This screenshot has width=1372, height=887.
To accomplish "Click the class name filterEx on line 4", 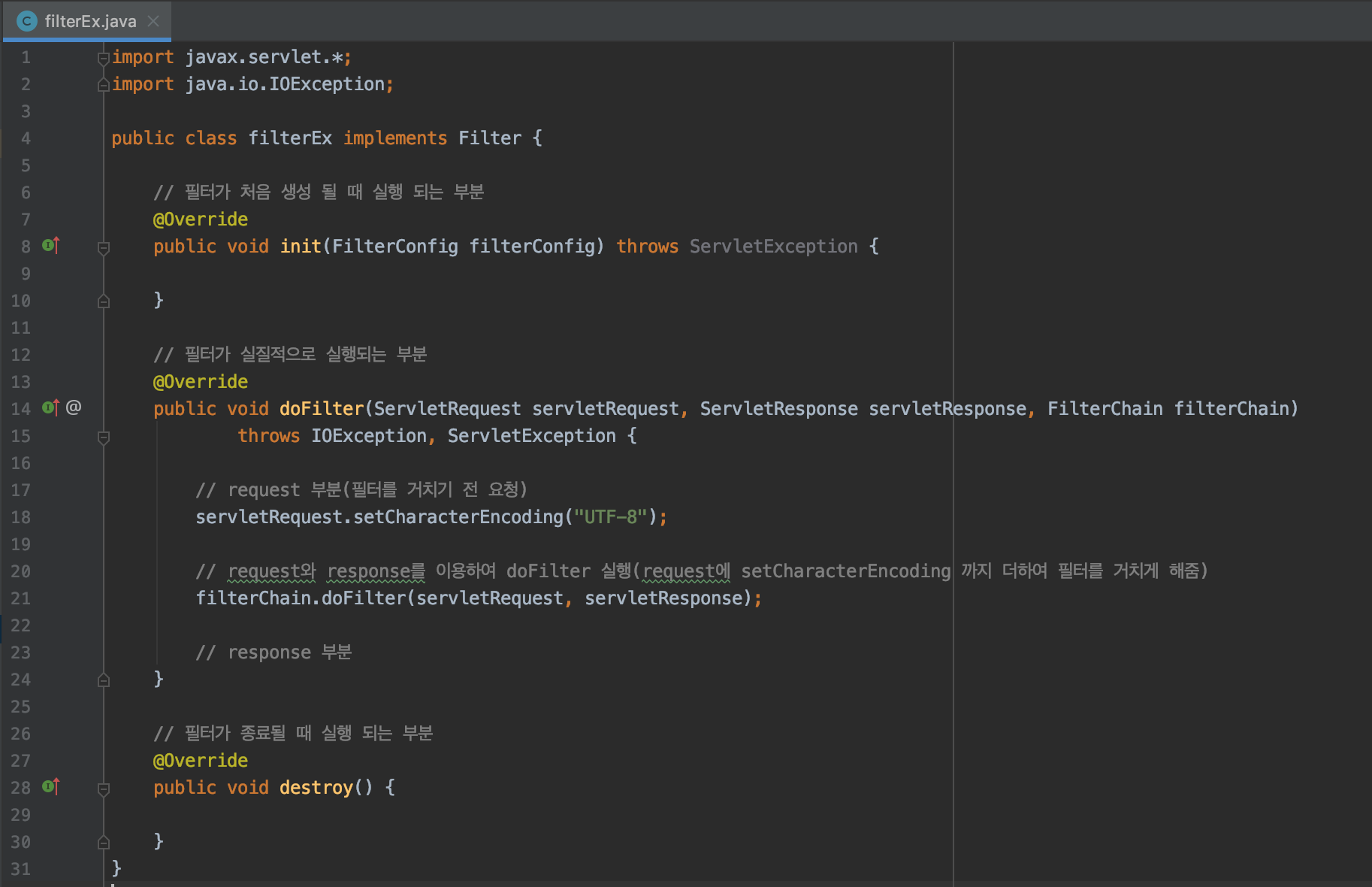I will coord(290,138).
